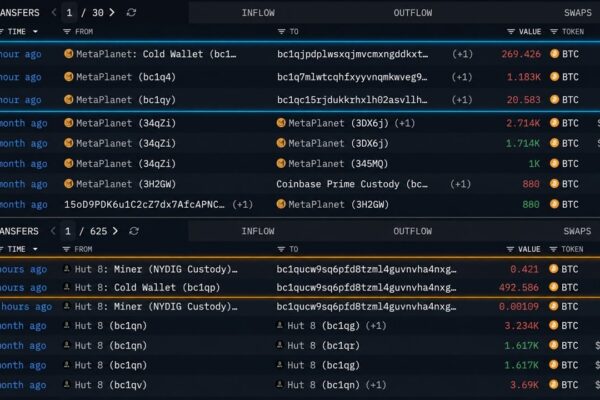Open SWAPS tab in the bottom transfers panel
The height and width of the screenshot is (400, 600).
pos(577,231)
